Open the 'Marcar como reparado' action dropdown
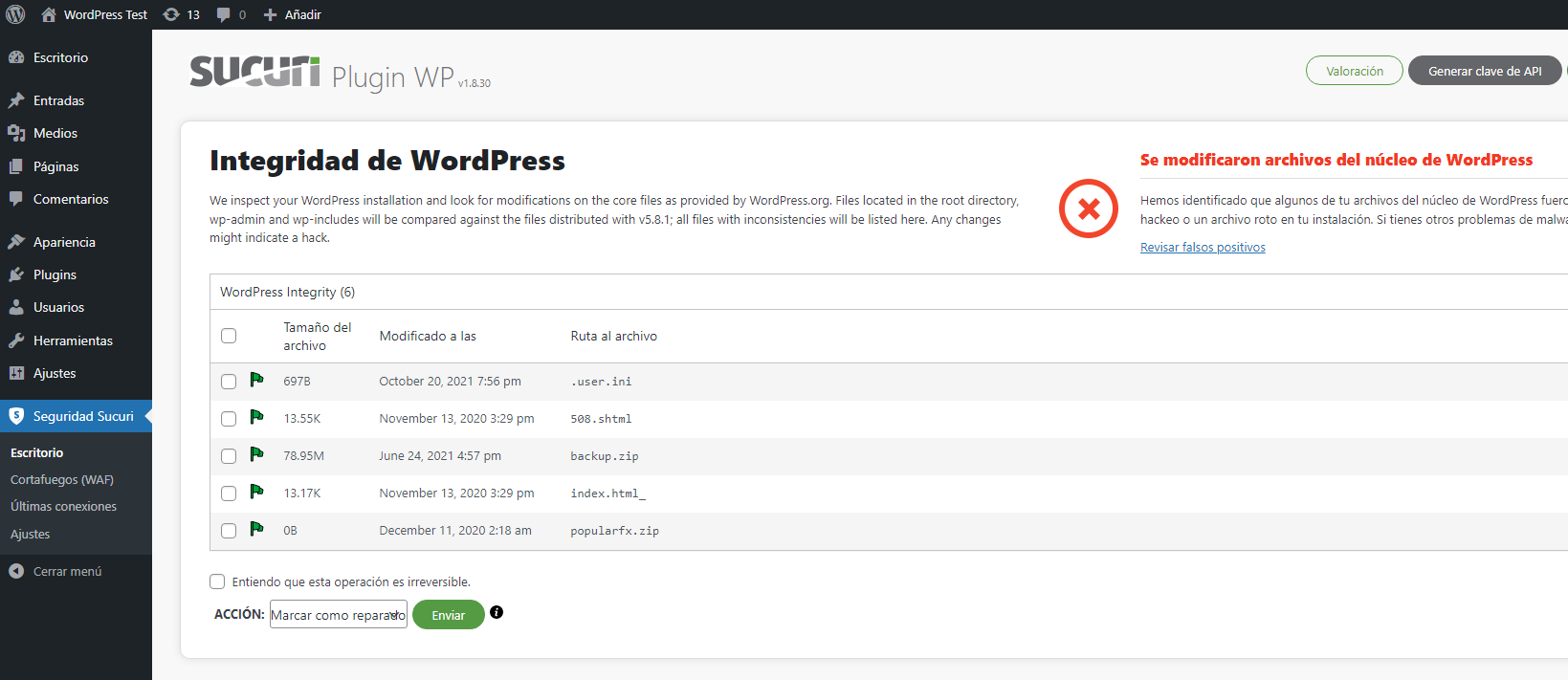The width and height of the screenshot is (1568, 680). [x=339, y=614]
